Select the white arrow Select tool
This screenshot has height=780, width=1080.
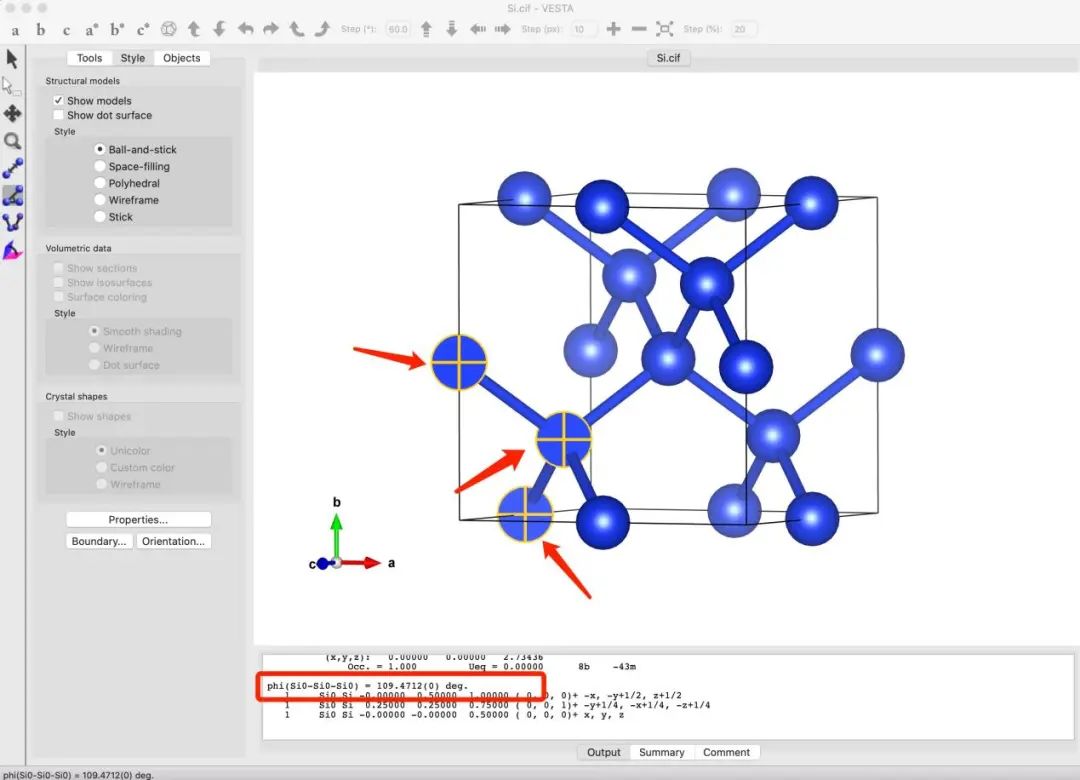point(12,86)
